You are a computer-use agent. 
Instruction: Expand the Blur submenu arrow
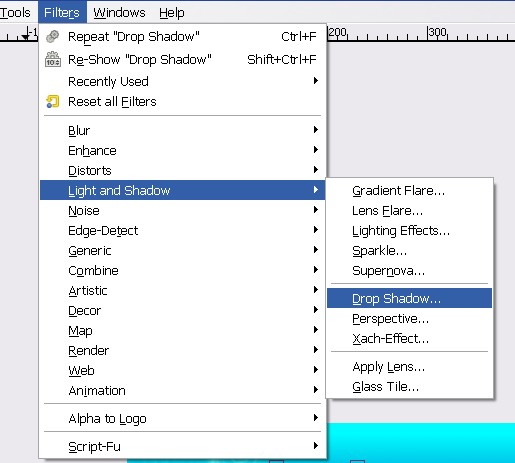click(315, 130)
